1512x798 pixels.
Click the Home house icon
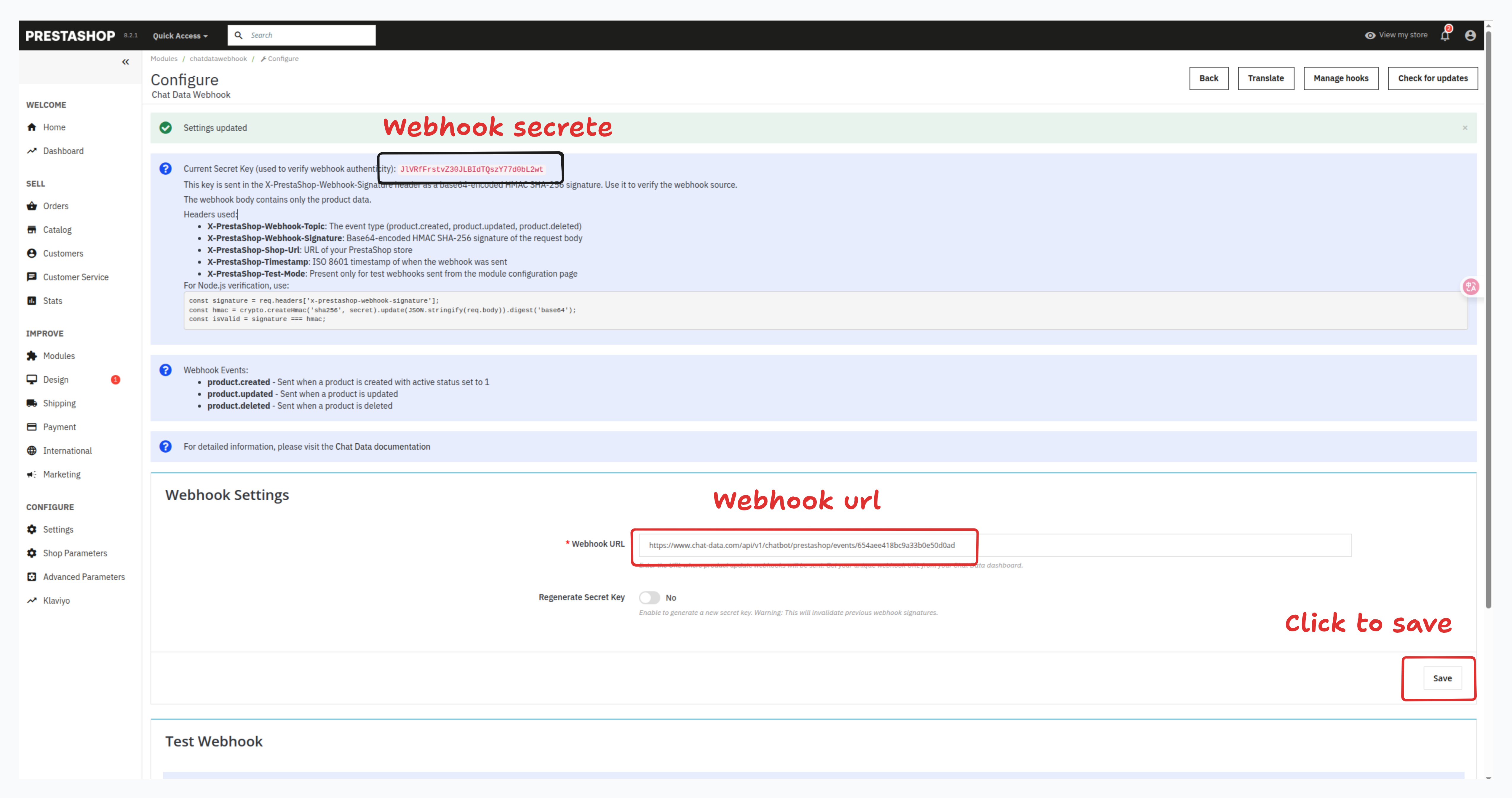(32, 127)
